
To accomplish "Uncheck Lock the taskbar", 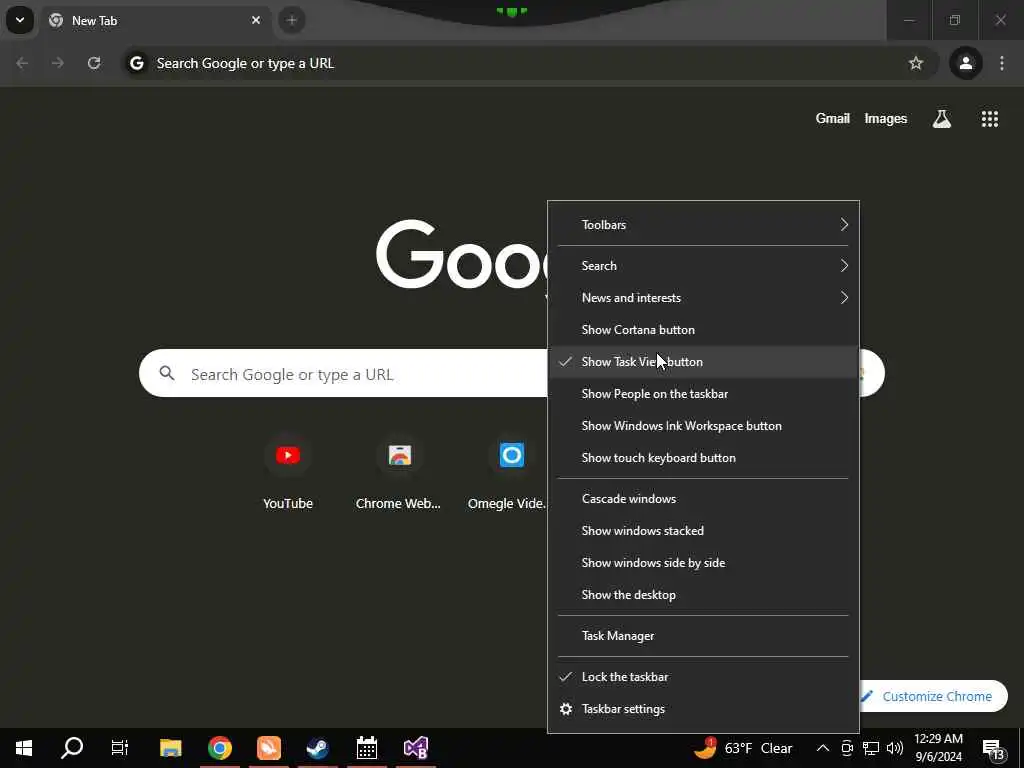I will [x=703, y=677].
